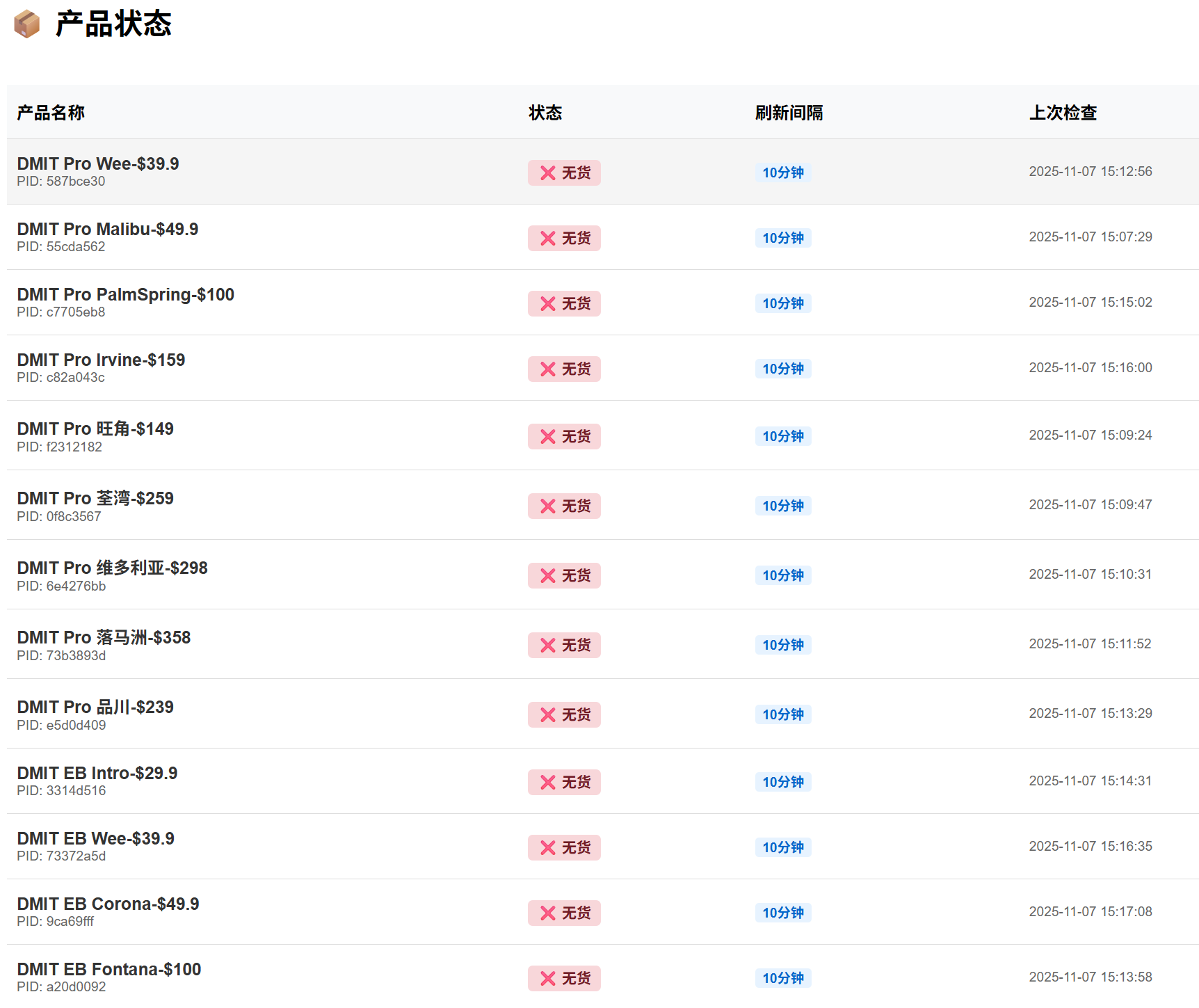
Task: Click the red X icon for DMIT Pro Irvine
Action: [548, 369]
